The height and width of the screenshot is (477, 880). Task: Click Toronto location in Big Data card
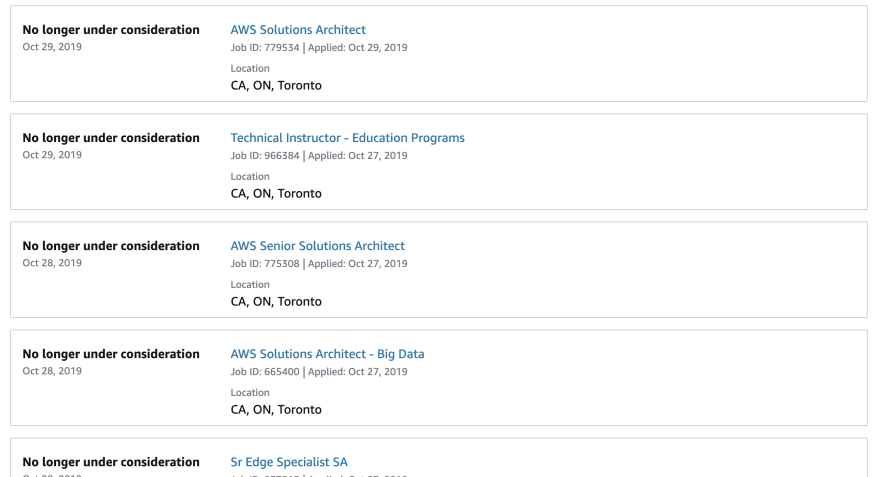pos(276,410)
